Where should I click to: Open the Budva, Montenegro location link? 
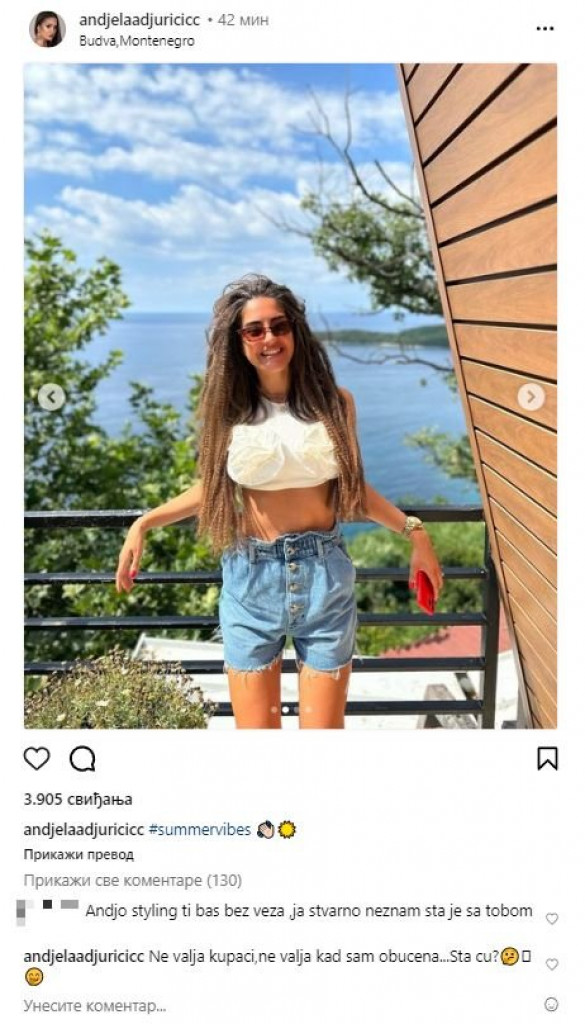pyautogui.click(x=137, y=40)
